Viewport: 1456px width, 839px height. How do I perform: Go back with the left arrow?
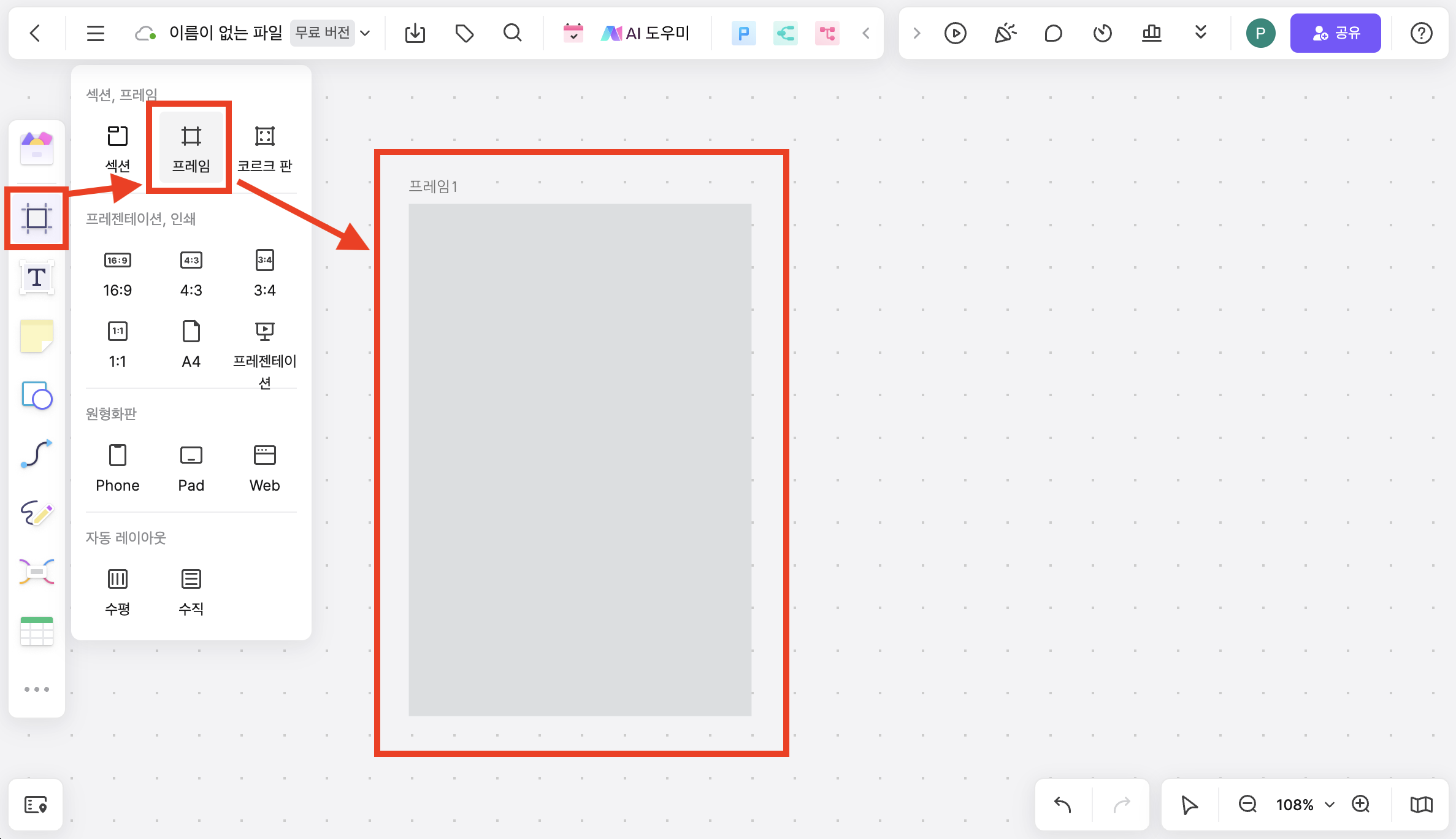[36, 33]
